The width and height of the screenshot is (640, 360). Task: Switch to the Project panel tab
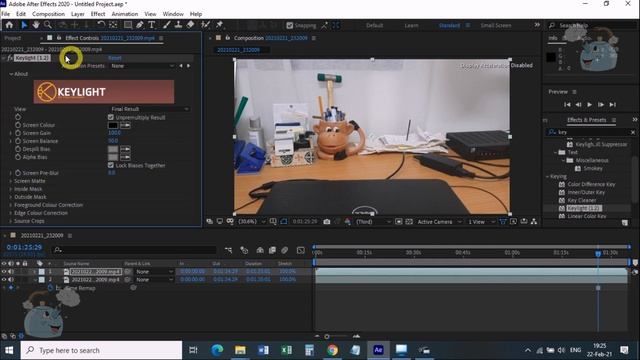pos(13,38)
